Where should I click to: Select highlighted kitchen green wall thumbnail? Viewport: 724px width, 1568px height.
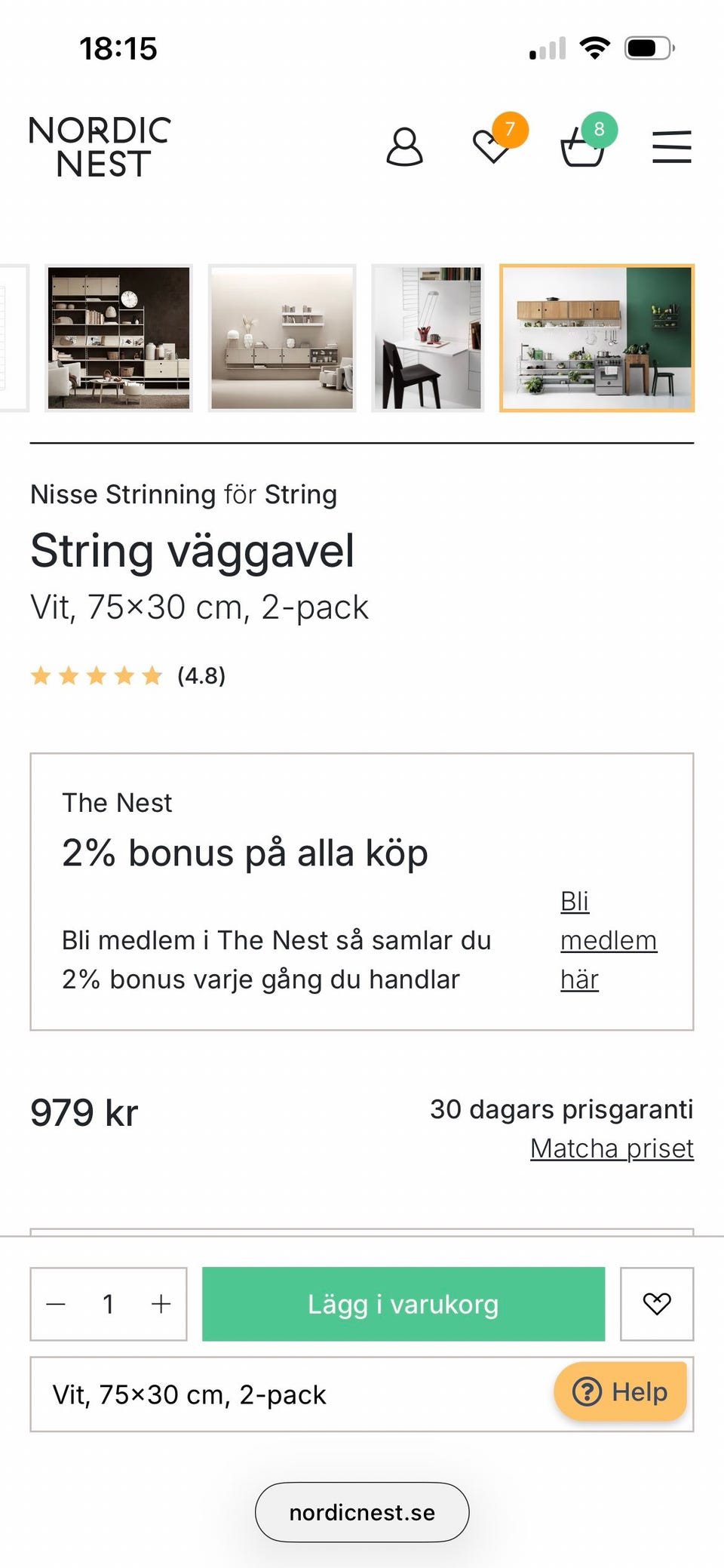coord(597,337)
